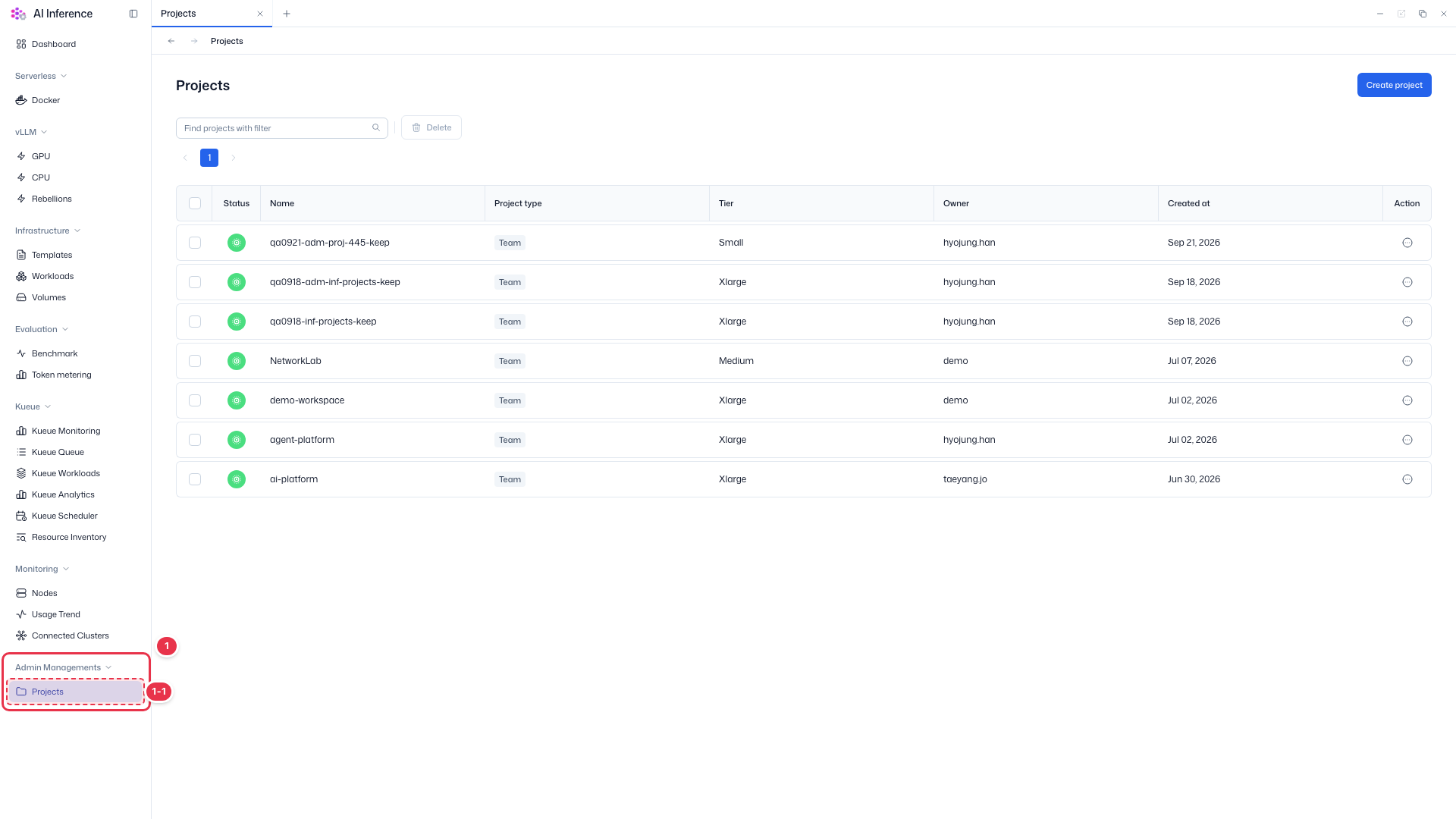The image size is (1456, 819).
Task: Collapse the Infrastructure section
Action: [48, 231]
